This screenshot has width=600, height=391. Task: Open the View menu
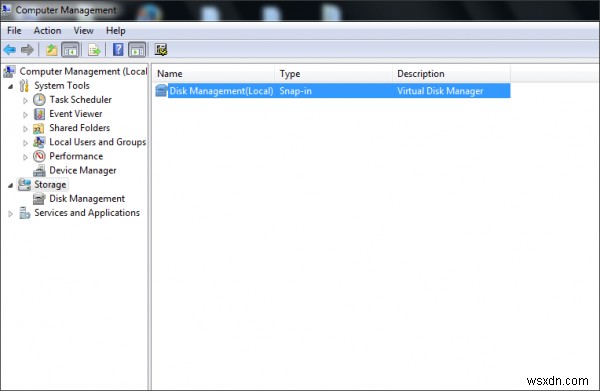tap(83, 31)
